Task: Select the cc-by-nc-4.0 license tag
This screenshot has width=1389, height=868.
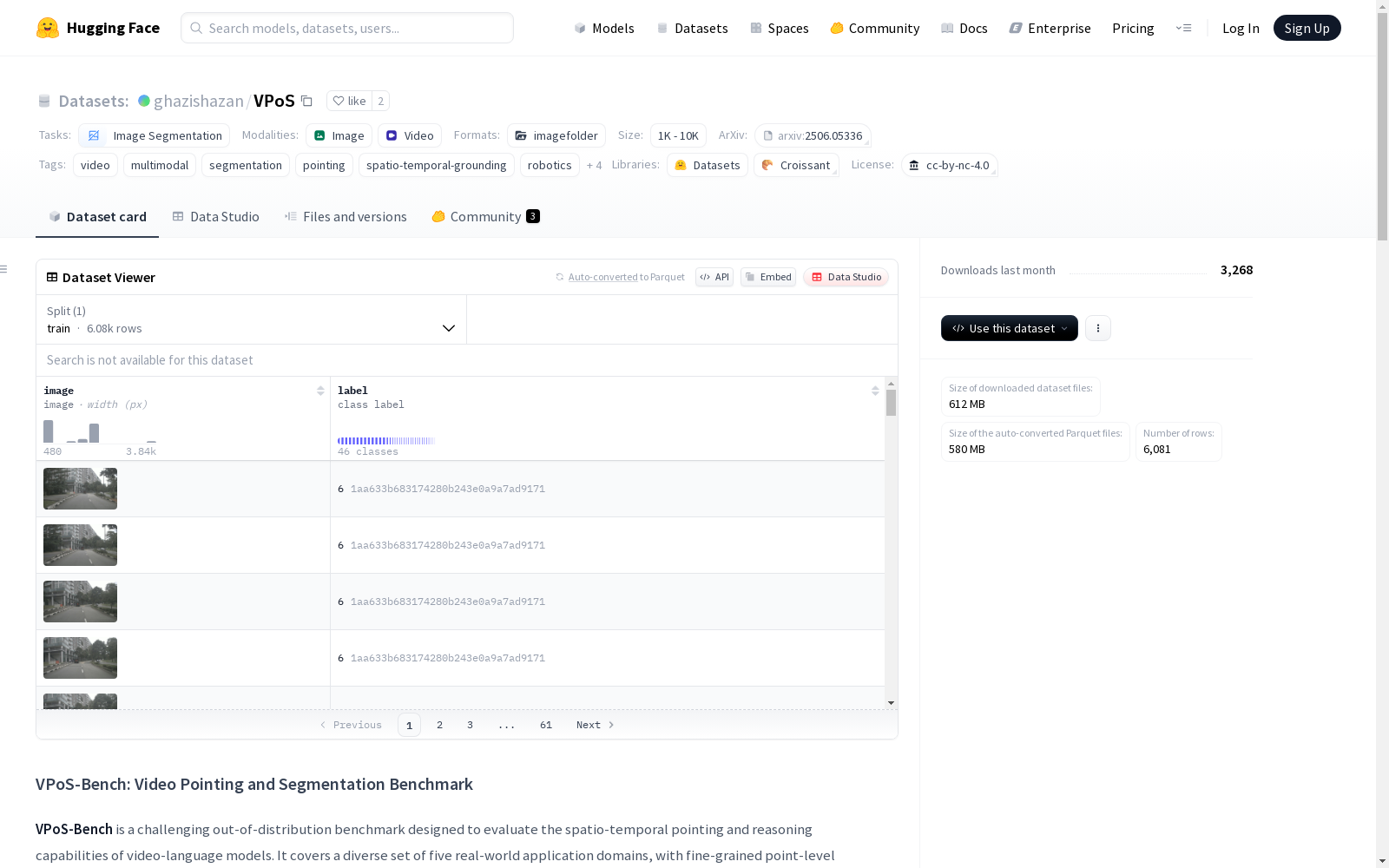Action: [x=950, y=165]
